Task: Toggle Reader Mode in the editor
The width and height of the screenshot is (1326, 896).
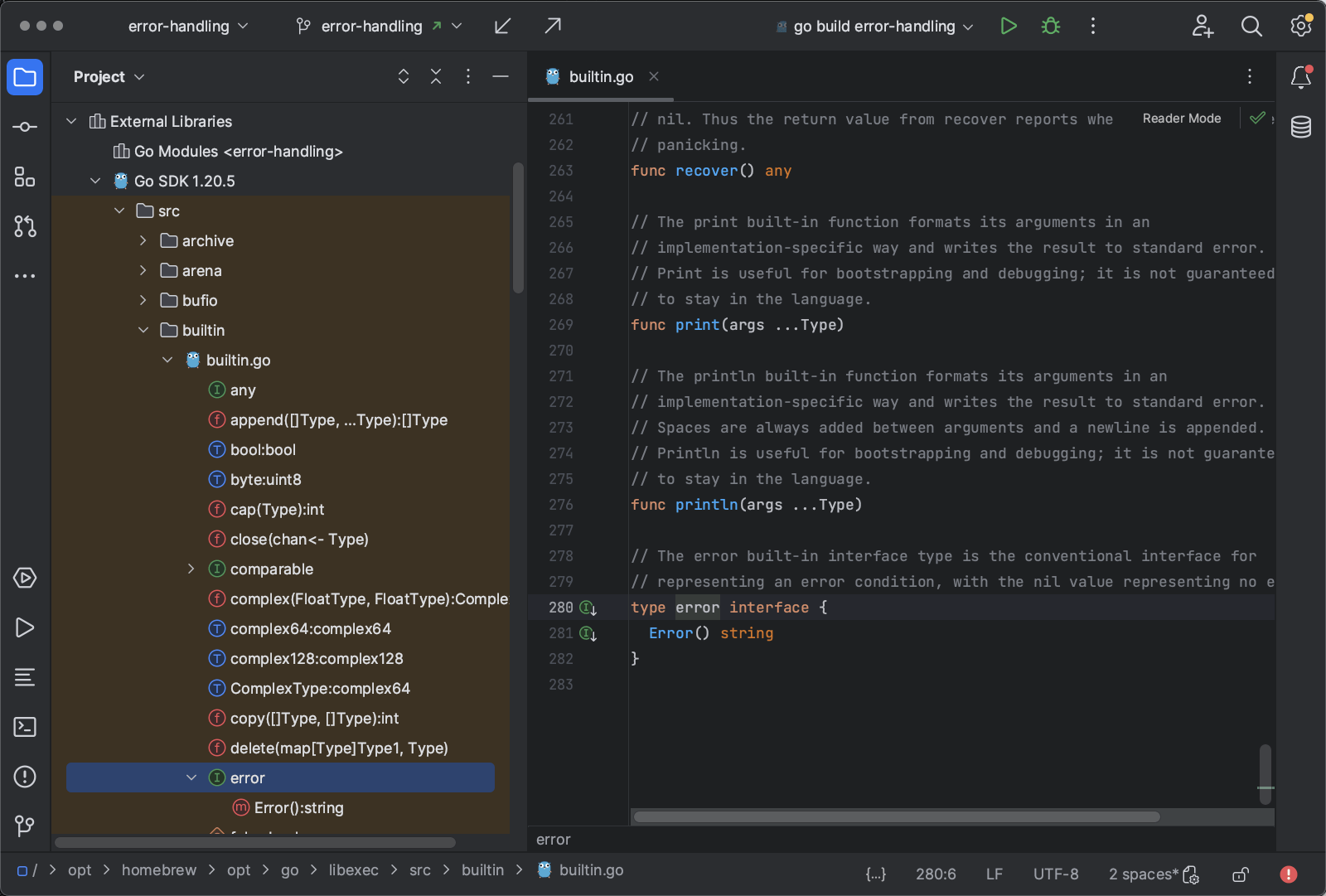Action: (1181, 118)
